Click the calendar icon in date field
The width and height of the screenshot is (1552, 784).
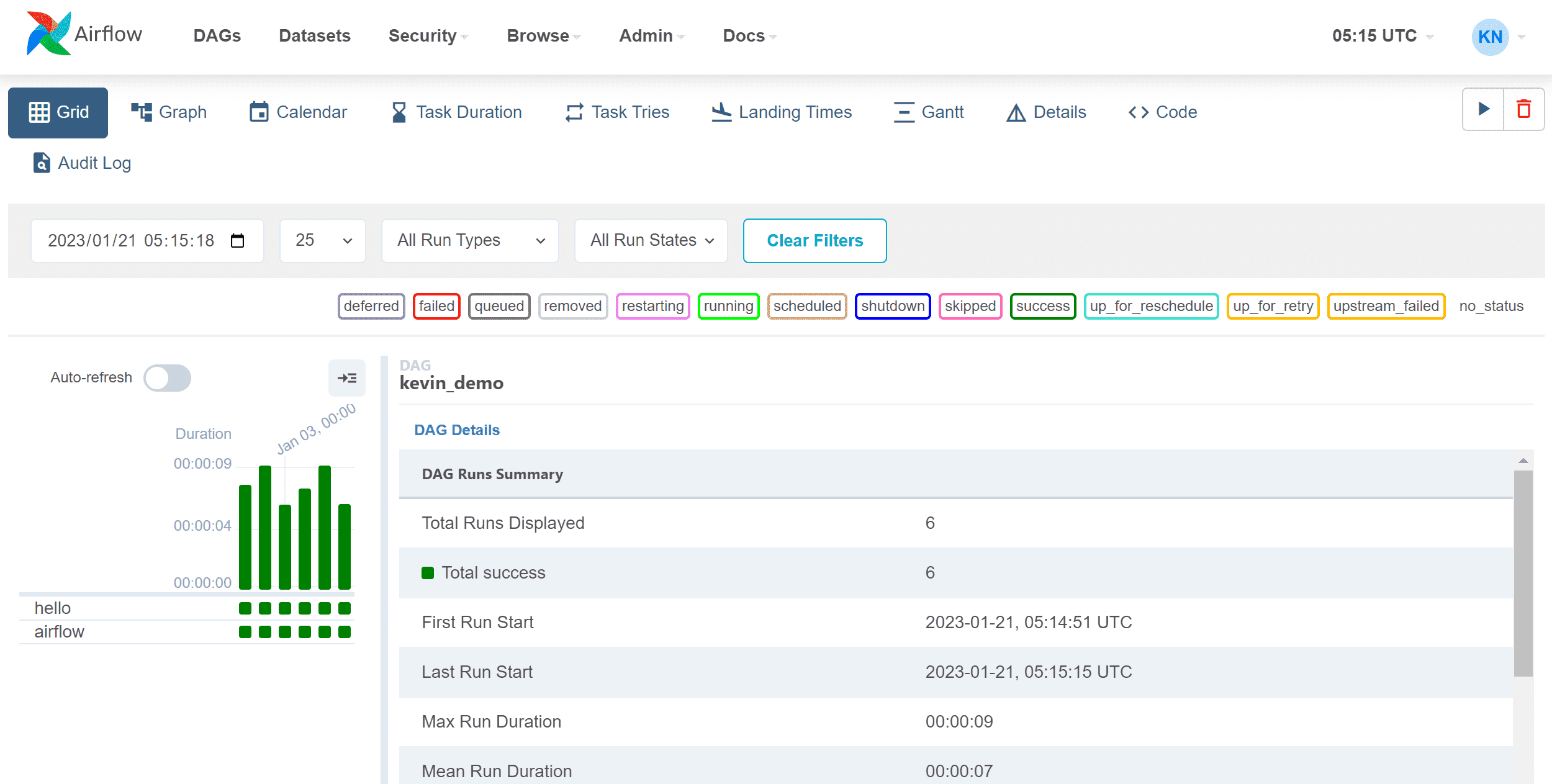pos(237,241)
